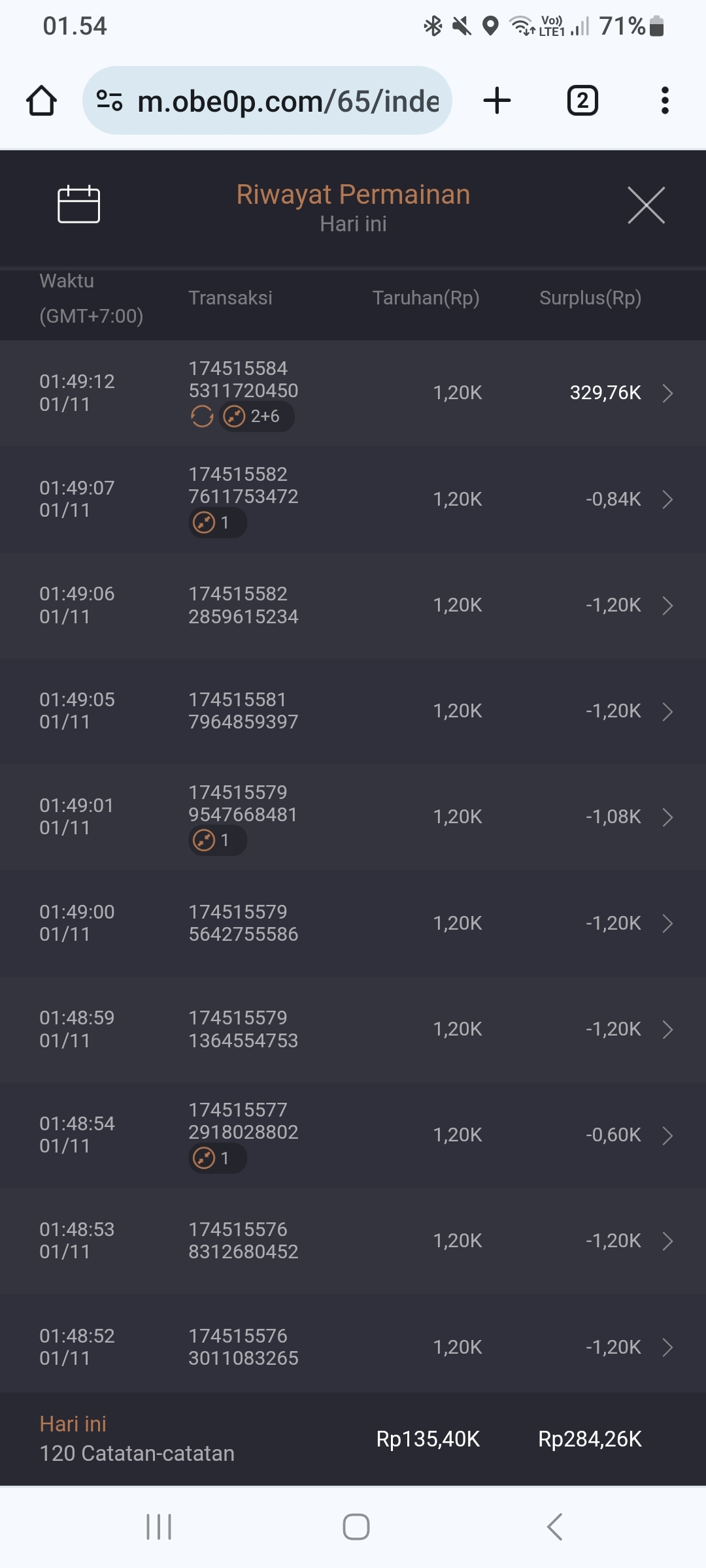The width and height of the screenshot is (706, 1568).
Task: Tap the badge labeled 1 on 01:48:54 row
Action: 217,1158
